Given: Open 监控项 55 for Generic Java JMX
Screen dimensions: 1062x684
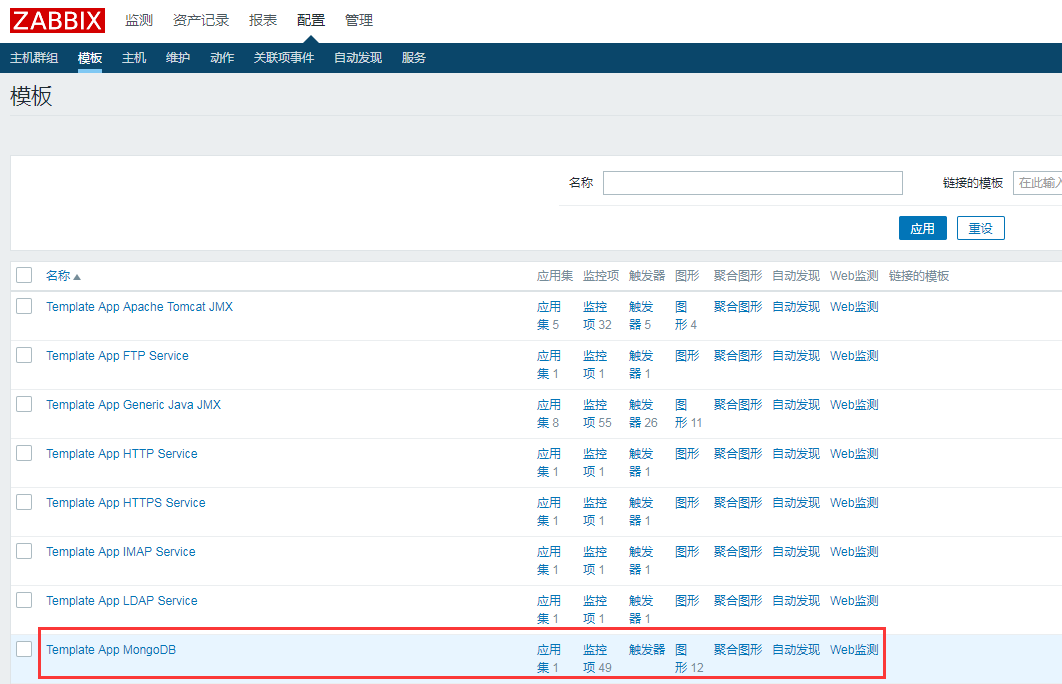Looking at the screenshot, I should (597, 414).
